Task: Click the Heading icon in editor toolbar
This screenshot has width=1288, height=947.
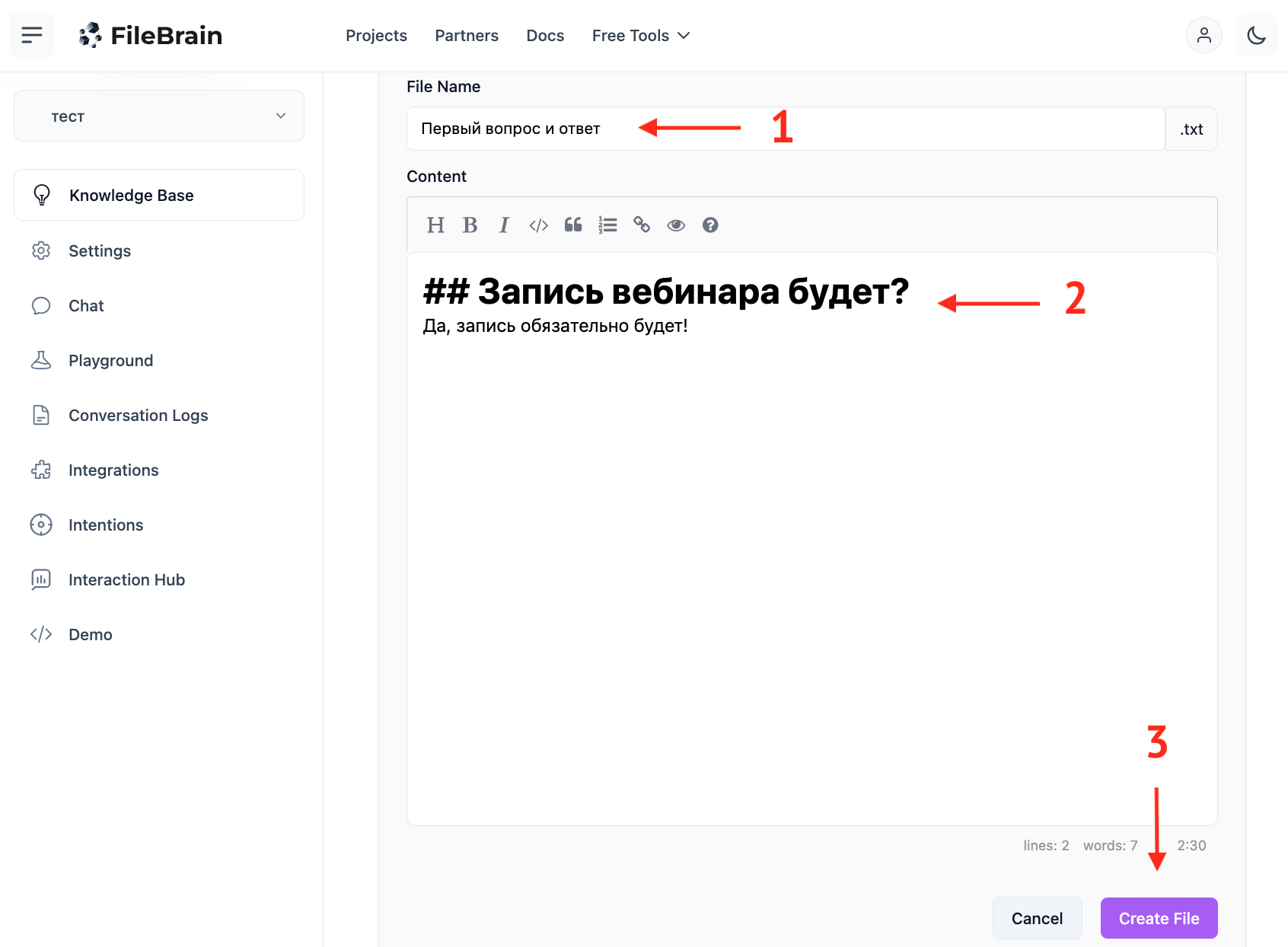Action: point(435,225)
